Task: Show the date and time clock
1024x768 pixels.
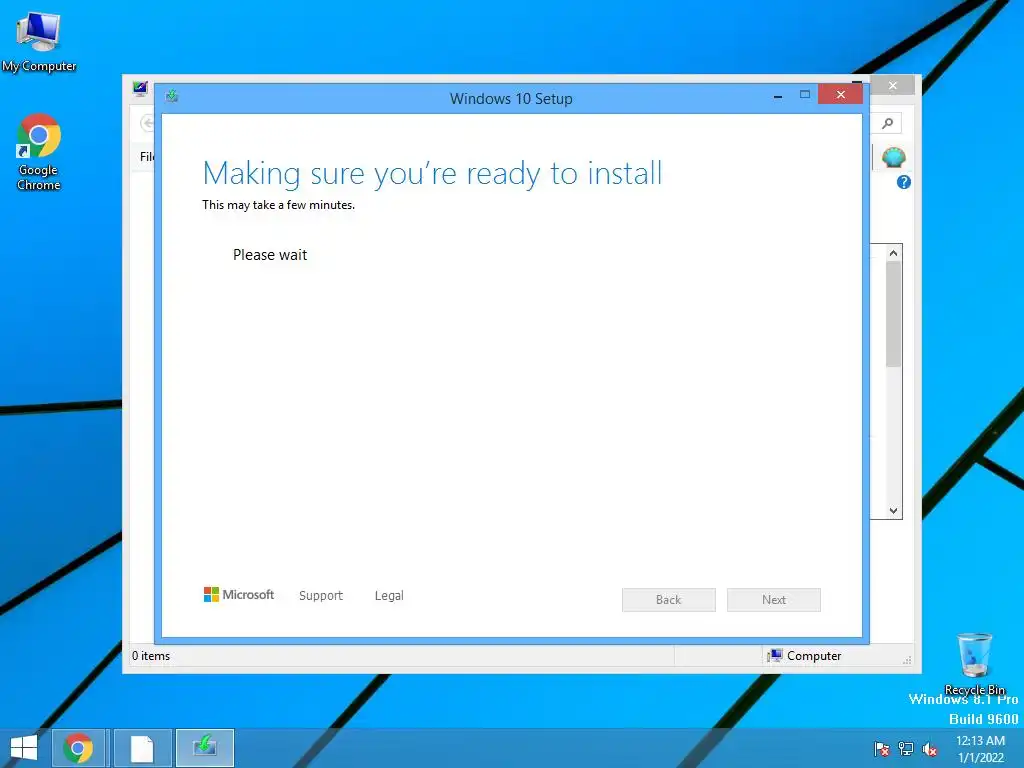Action: coord(980,749)
